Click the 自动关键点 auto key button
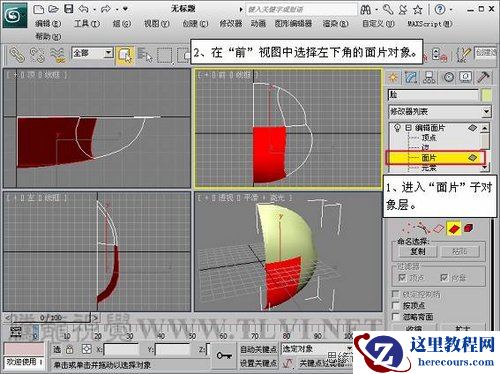 tap(258, 349)
